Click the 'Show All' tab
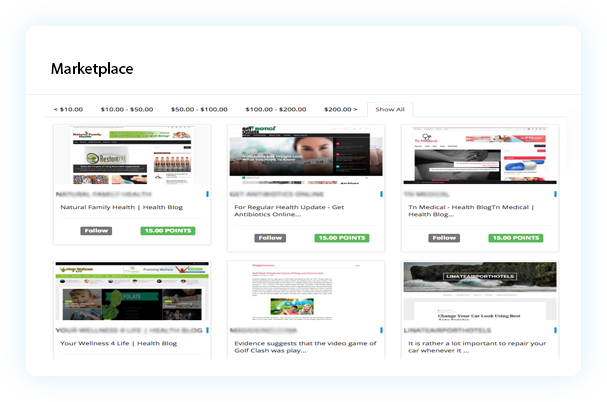 click(x=390, y=110)
